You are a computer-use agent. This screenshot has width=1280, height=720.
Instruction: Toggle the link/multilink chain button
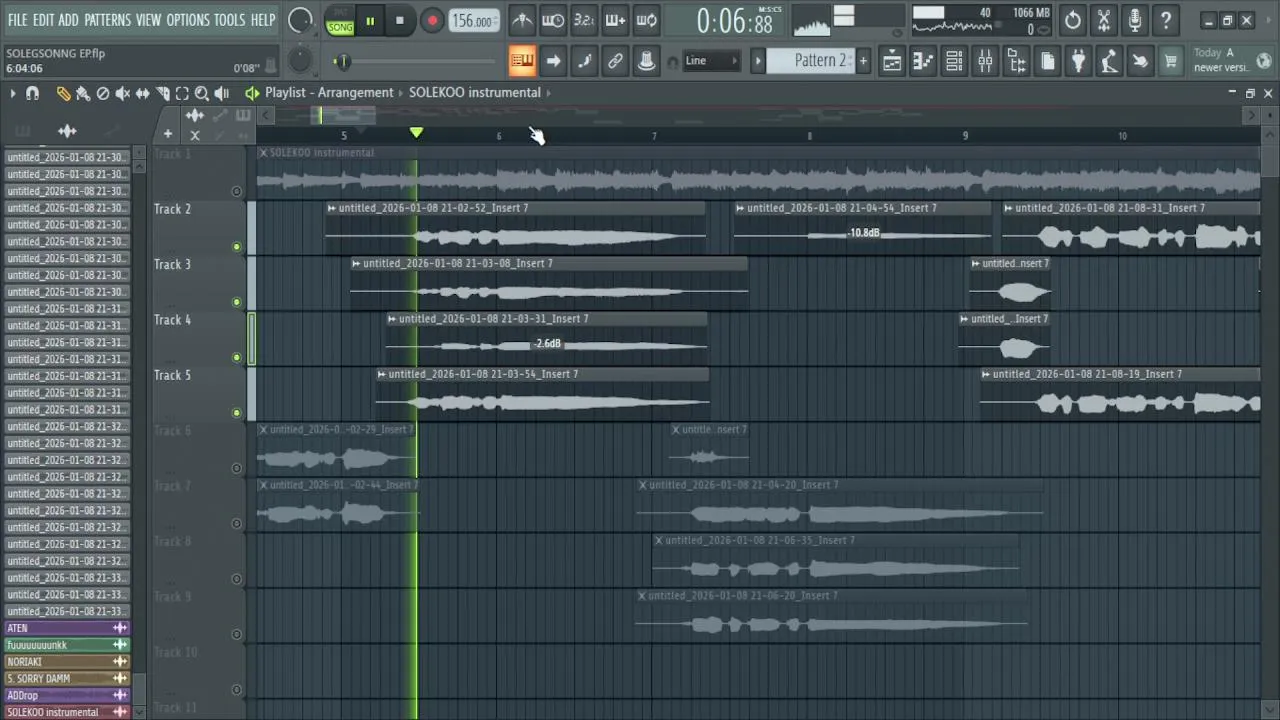pyautogui.click(x=615, y=61)
